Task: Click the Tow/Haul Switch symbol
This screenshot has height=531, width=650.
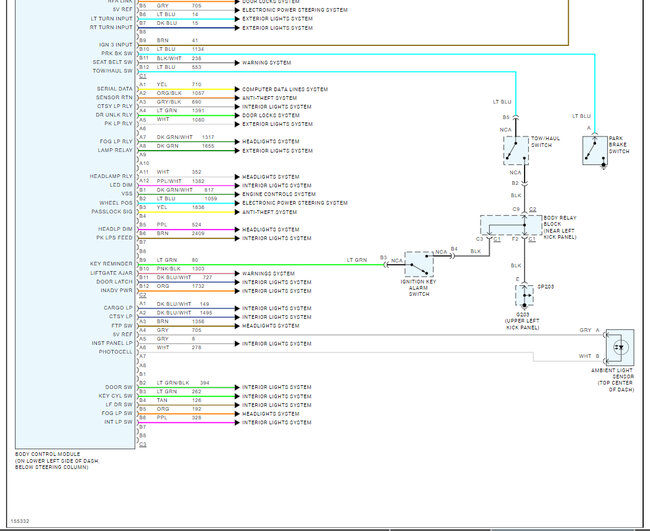Action: coord(515,149)
